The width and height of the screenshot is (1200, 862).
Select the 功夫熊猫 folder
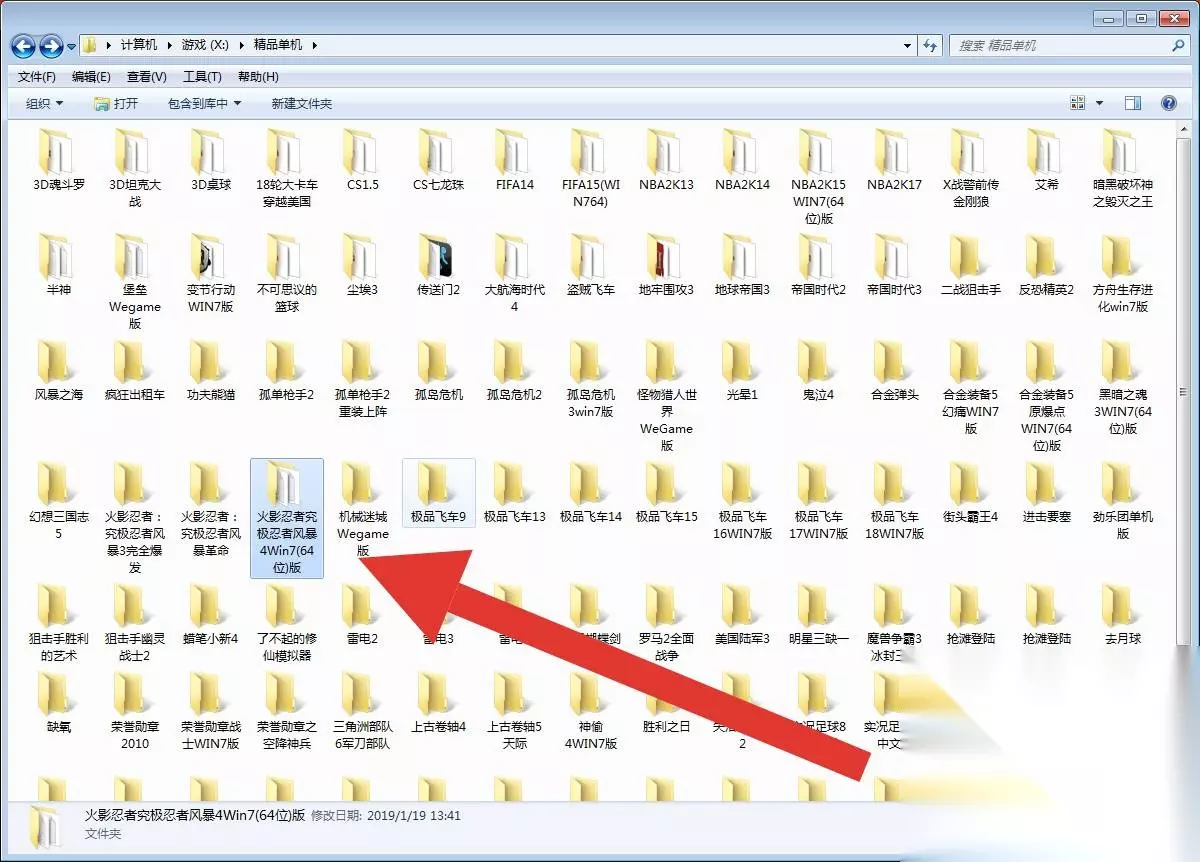click(x=211, y=370)
